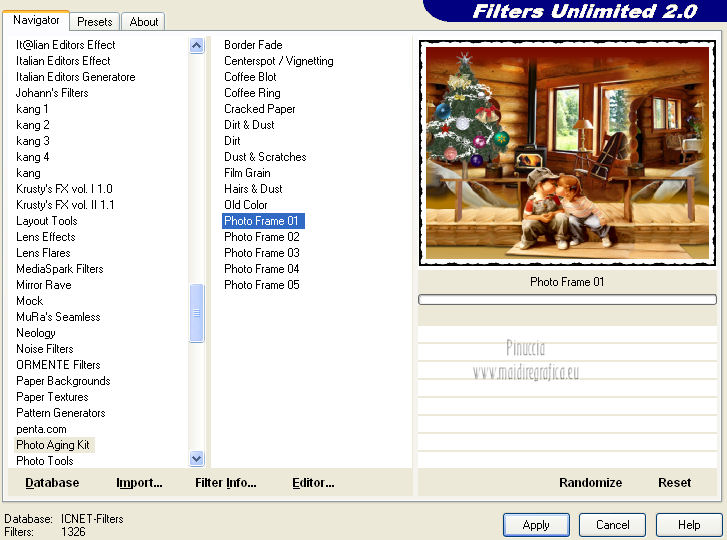Viewport: 727px width, 540px height.
Task: Open the Editor... button
Action: point(313,483)
